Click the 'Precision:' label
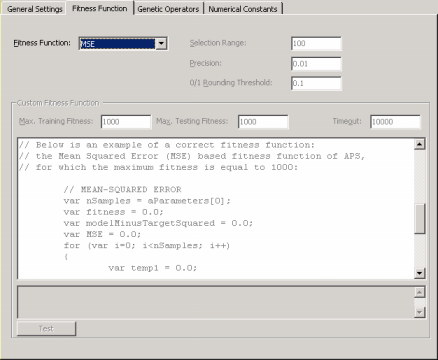This screenshot has height=360, width=438. pyautogui.click(x=205, y=63)
